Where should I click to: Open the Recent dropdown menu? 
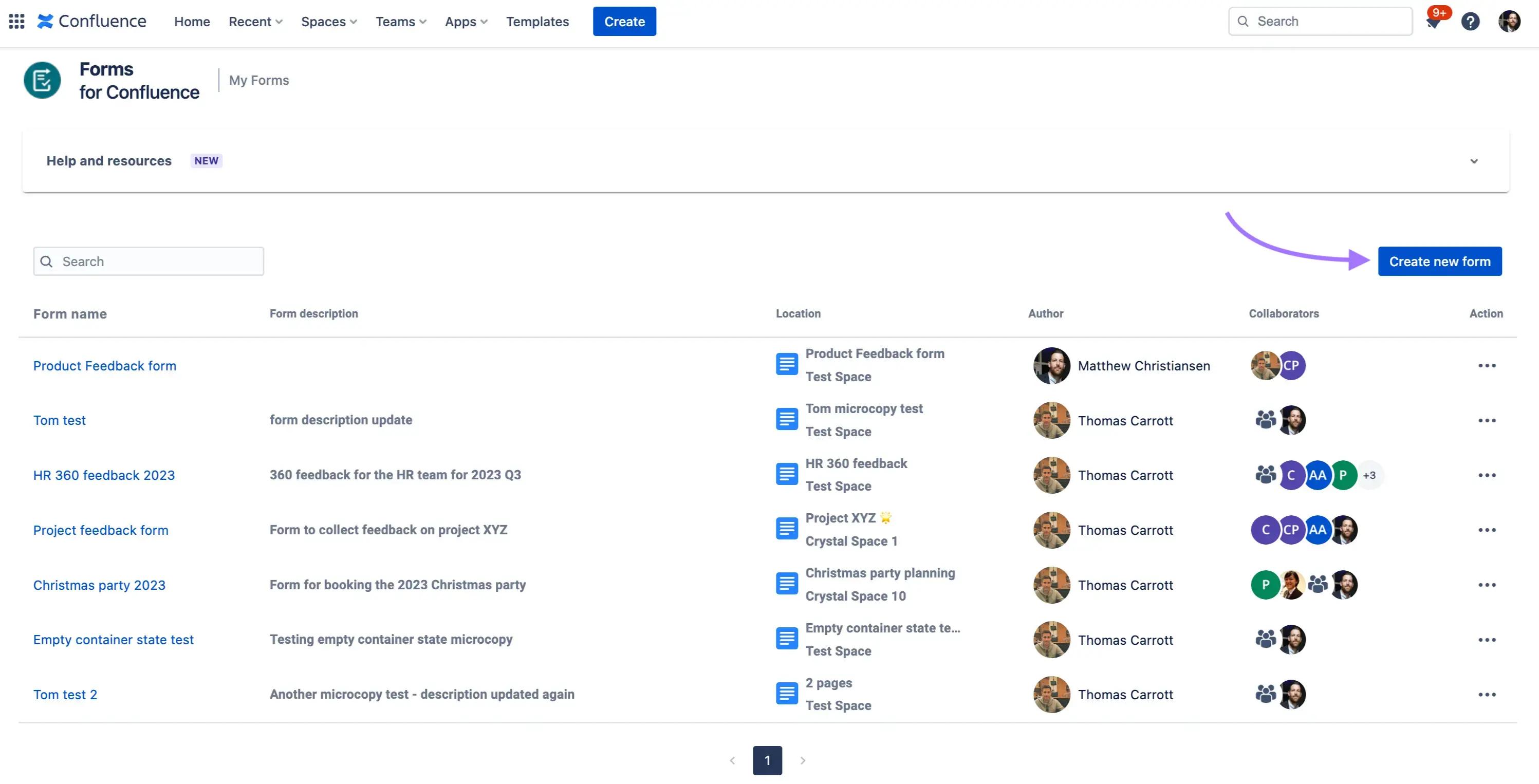[x=255, y=22]
